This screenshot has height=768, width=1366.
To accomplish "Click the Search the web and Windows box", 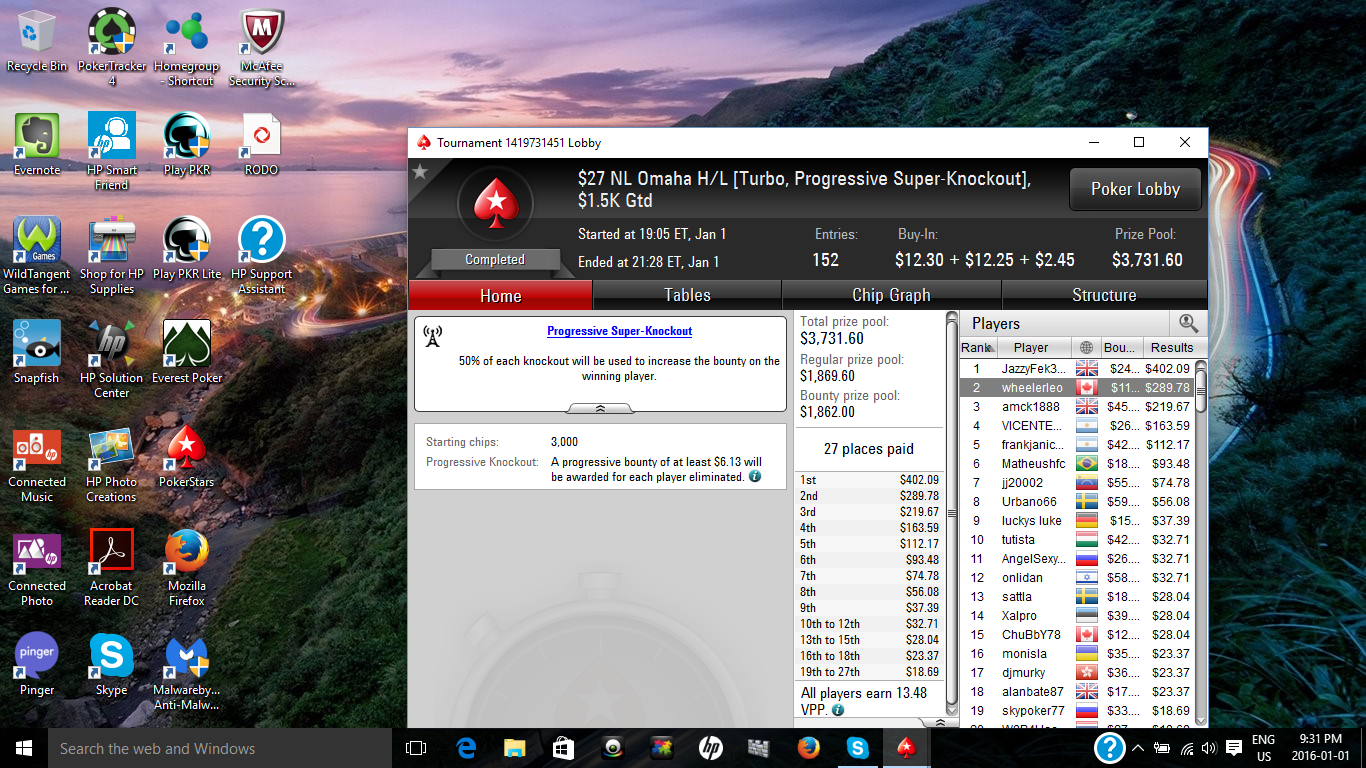I will click(220, 748).
